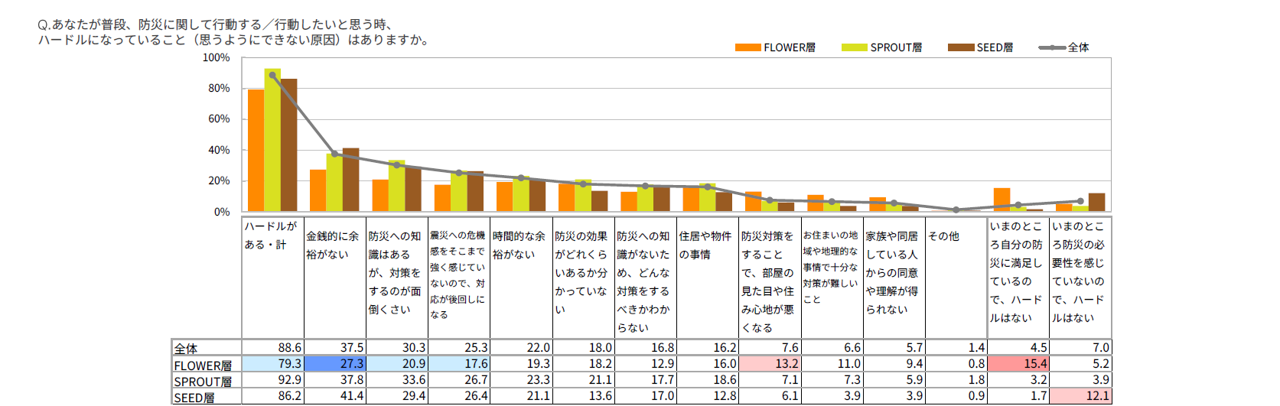Click the 37.8 cell in SPROUT層 row

[334, 381]
